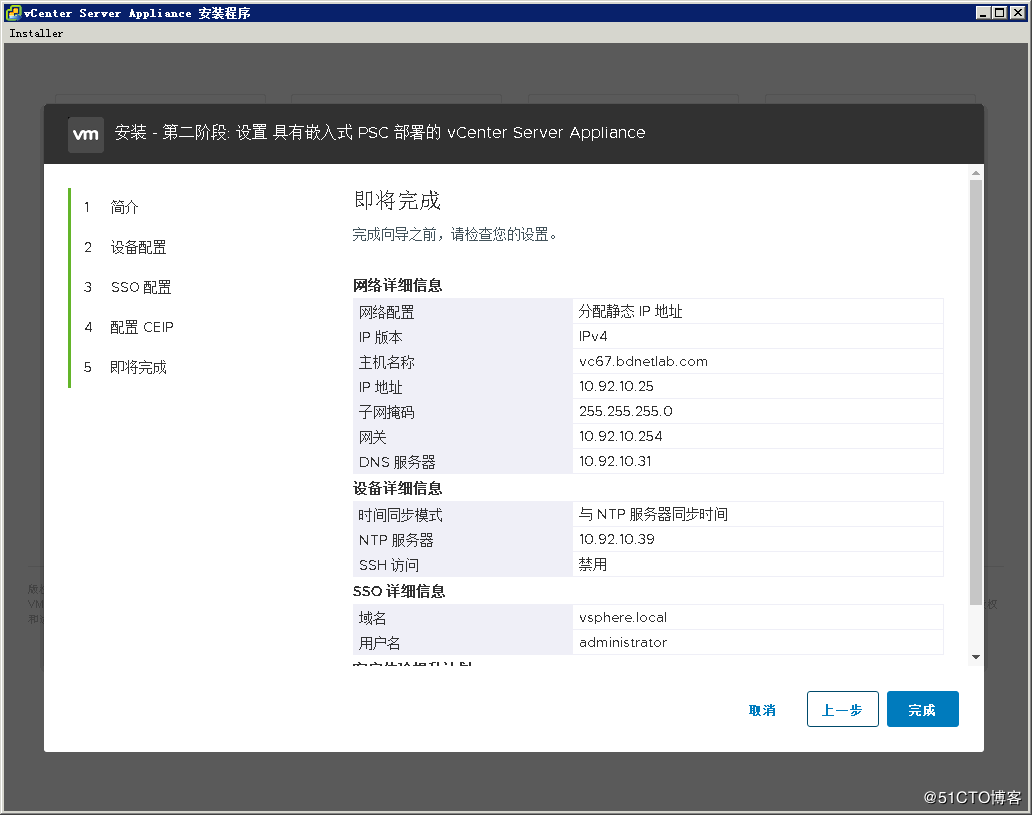Go to step 4 配置 CEIP

[x=128, y=327]
